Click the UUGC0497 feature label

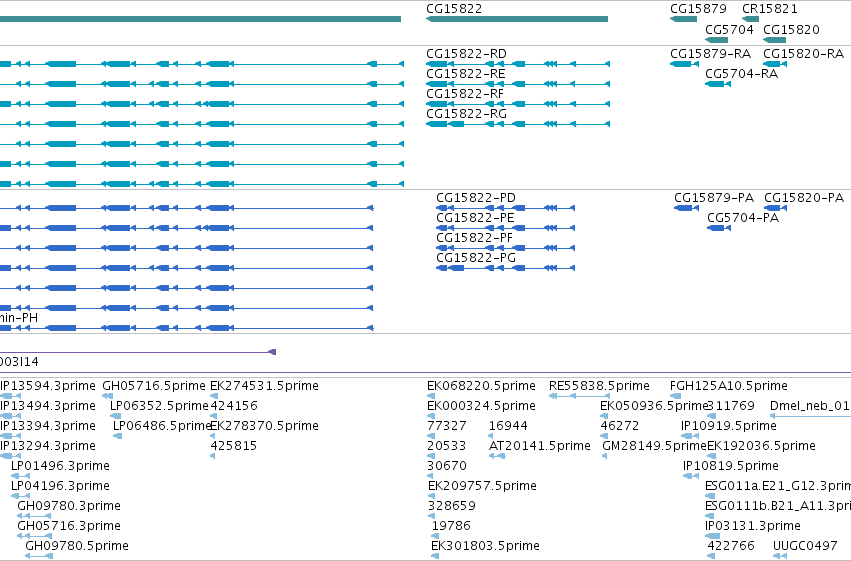805,546
